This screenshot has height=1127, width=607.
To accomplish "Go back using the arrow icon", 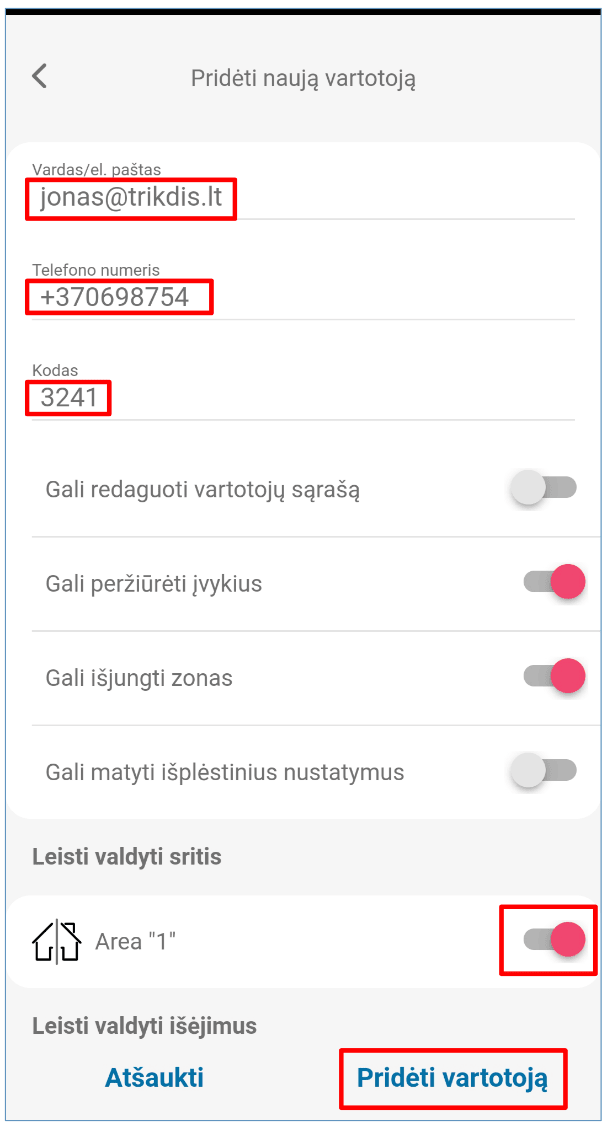I will (x=40, y=76).
